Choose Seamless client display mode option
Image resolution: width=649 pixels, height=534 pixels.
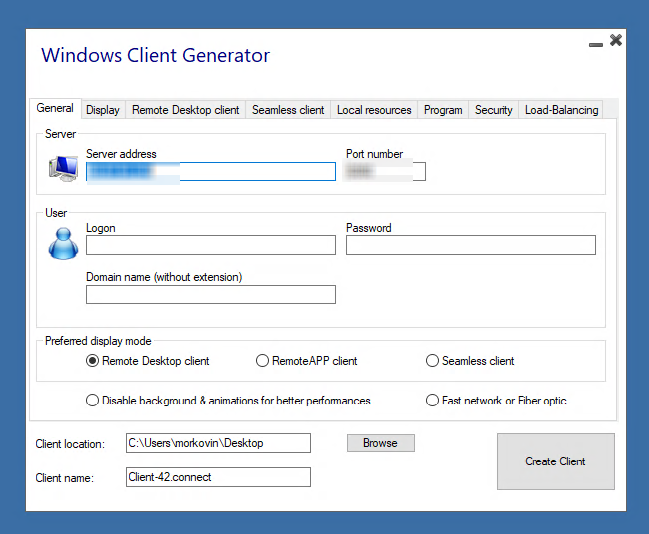[433, 361]
